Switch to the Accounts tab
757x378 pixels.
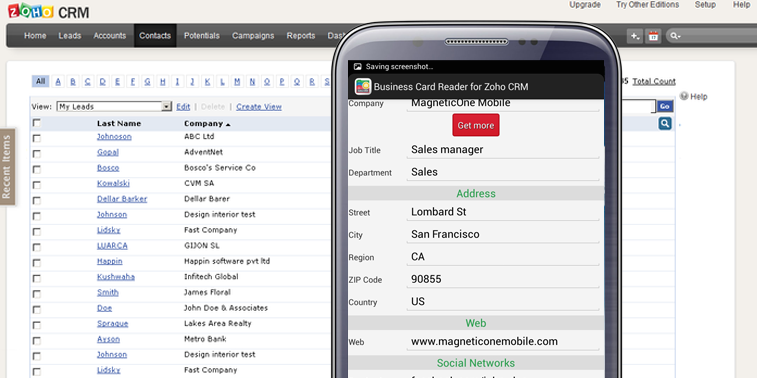click(110, 36)
